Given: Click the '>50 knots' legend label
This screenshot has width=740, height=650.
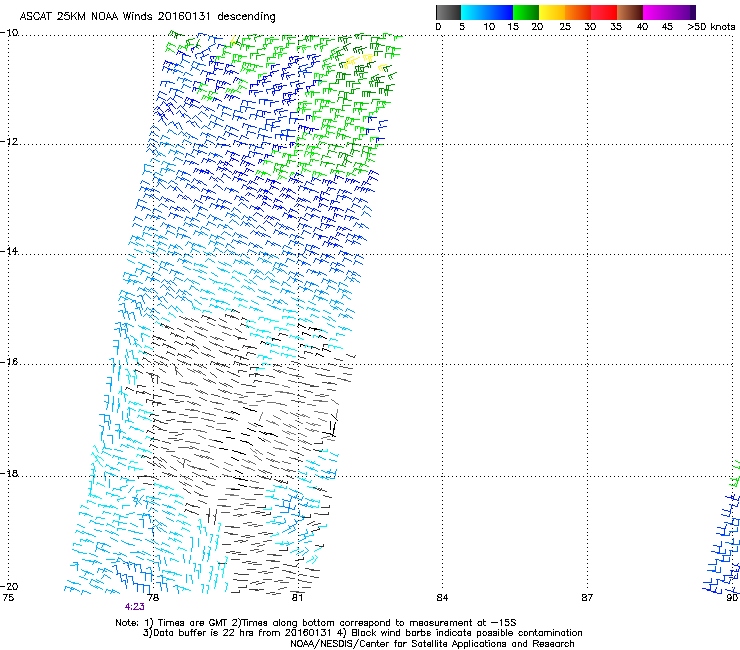Looking at the screenshot, I should click(x=711, y=27).
